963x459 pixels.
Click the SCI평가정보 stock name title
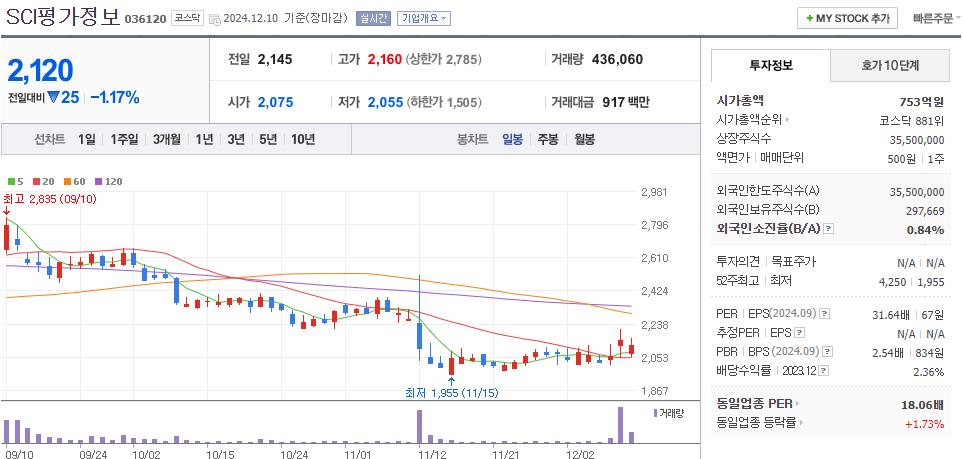63,17
